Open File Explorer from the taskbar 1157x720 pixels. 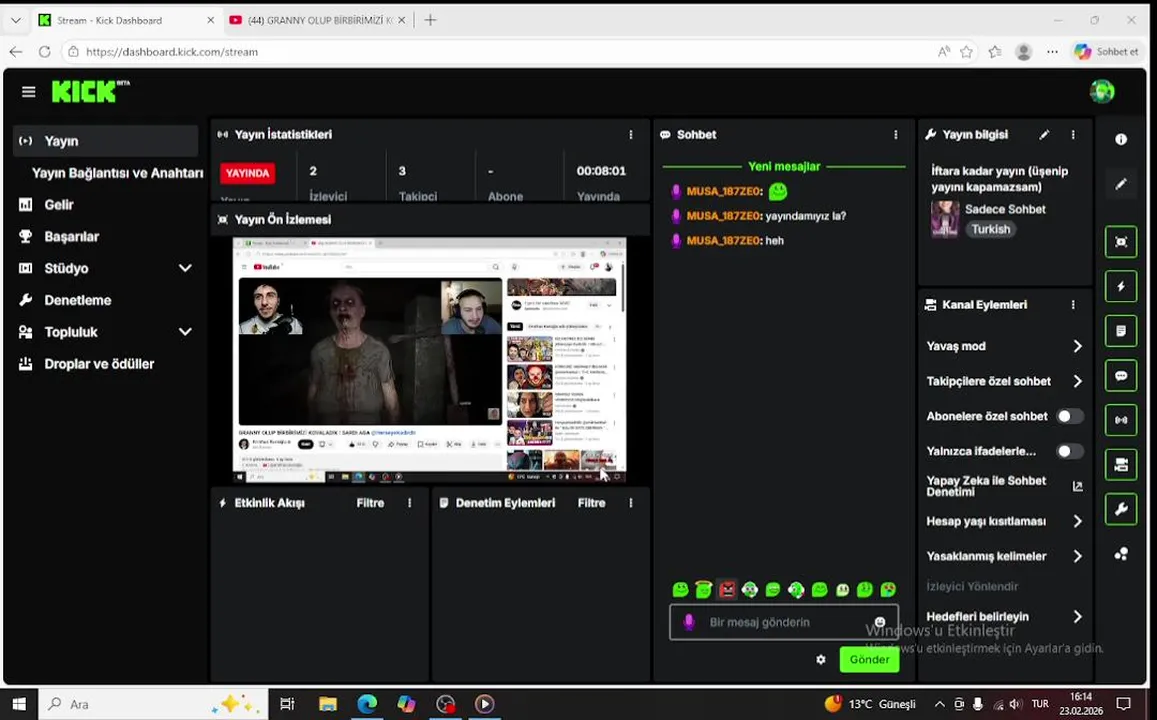click(x=328, y=704)
